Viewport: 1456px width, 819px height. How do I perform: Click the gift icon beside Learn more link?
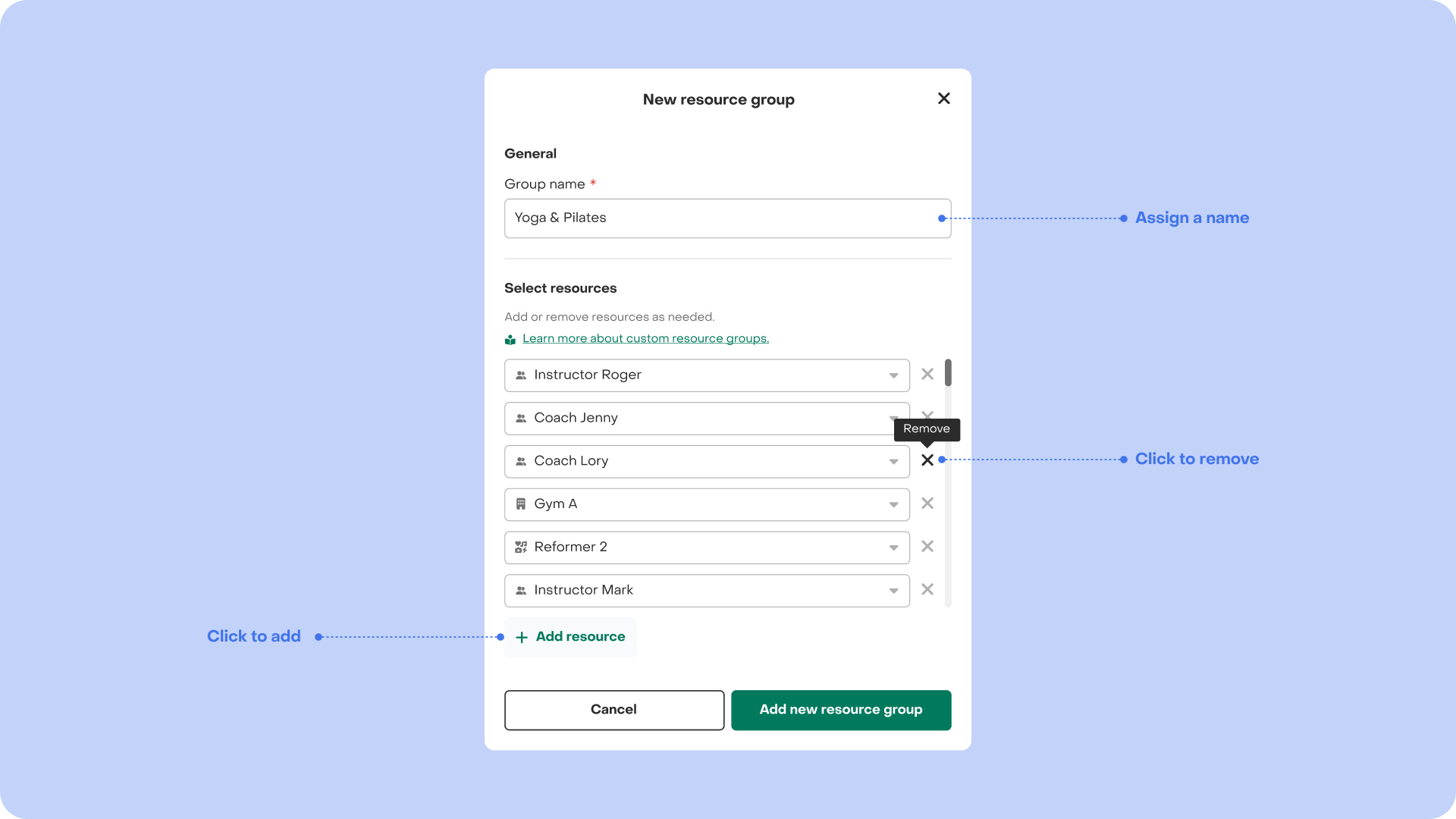pos(510,340)
